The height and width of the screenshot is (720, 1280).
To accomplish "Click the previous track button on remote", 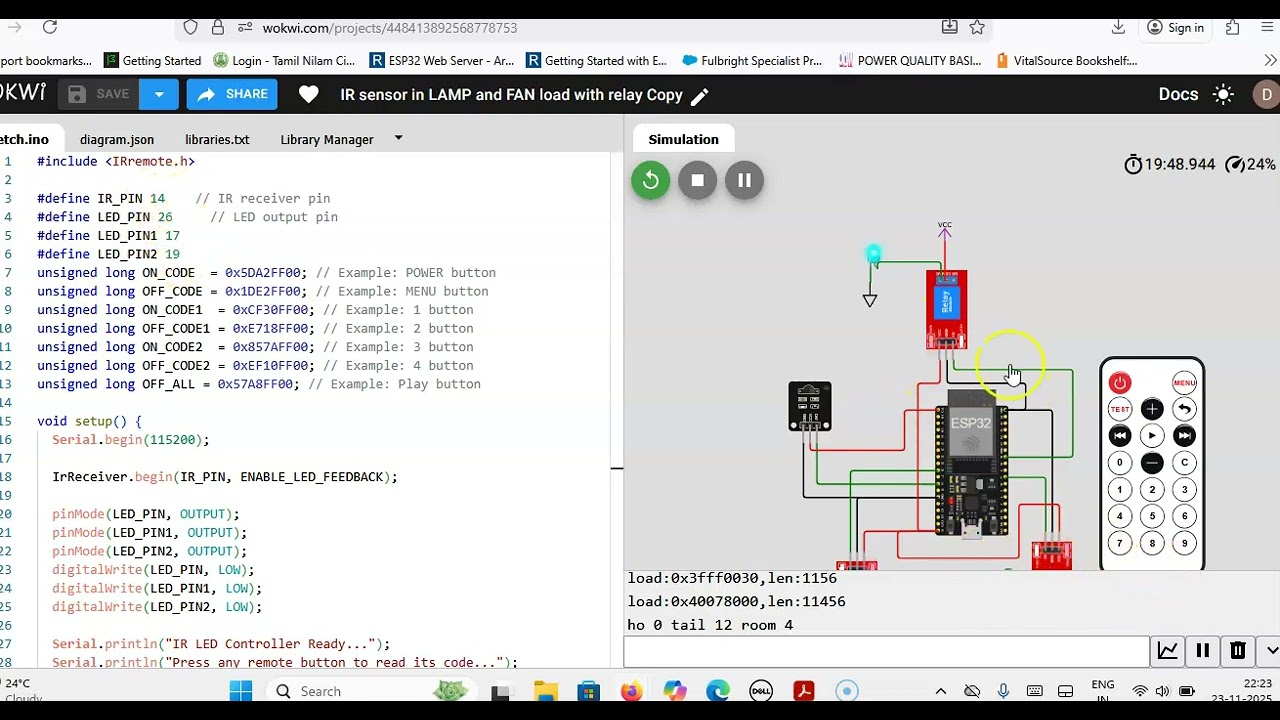I will (1119, 436).
